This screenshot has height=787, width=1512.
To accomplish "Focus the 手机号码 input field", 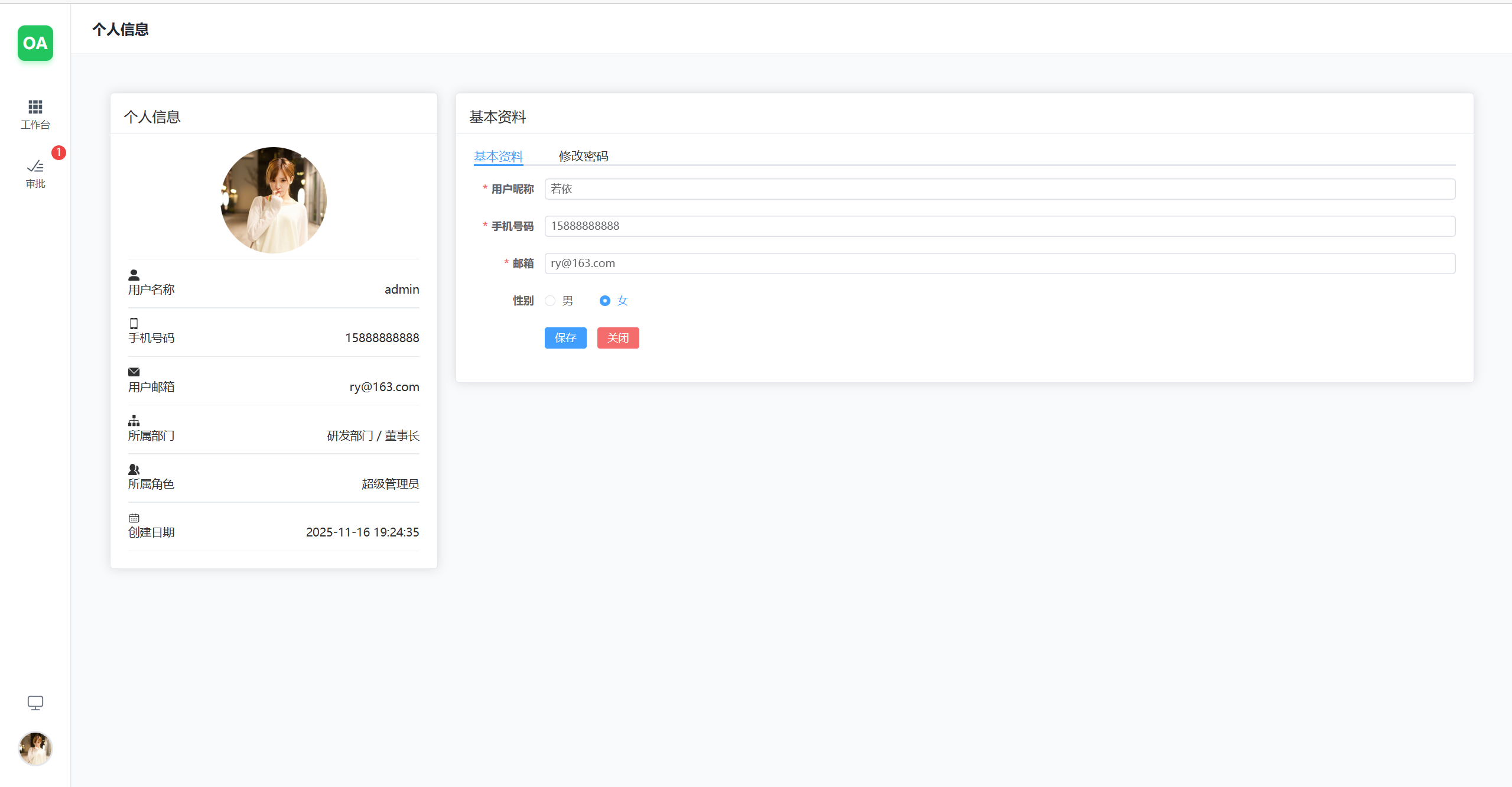I will coord(1000,226).
